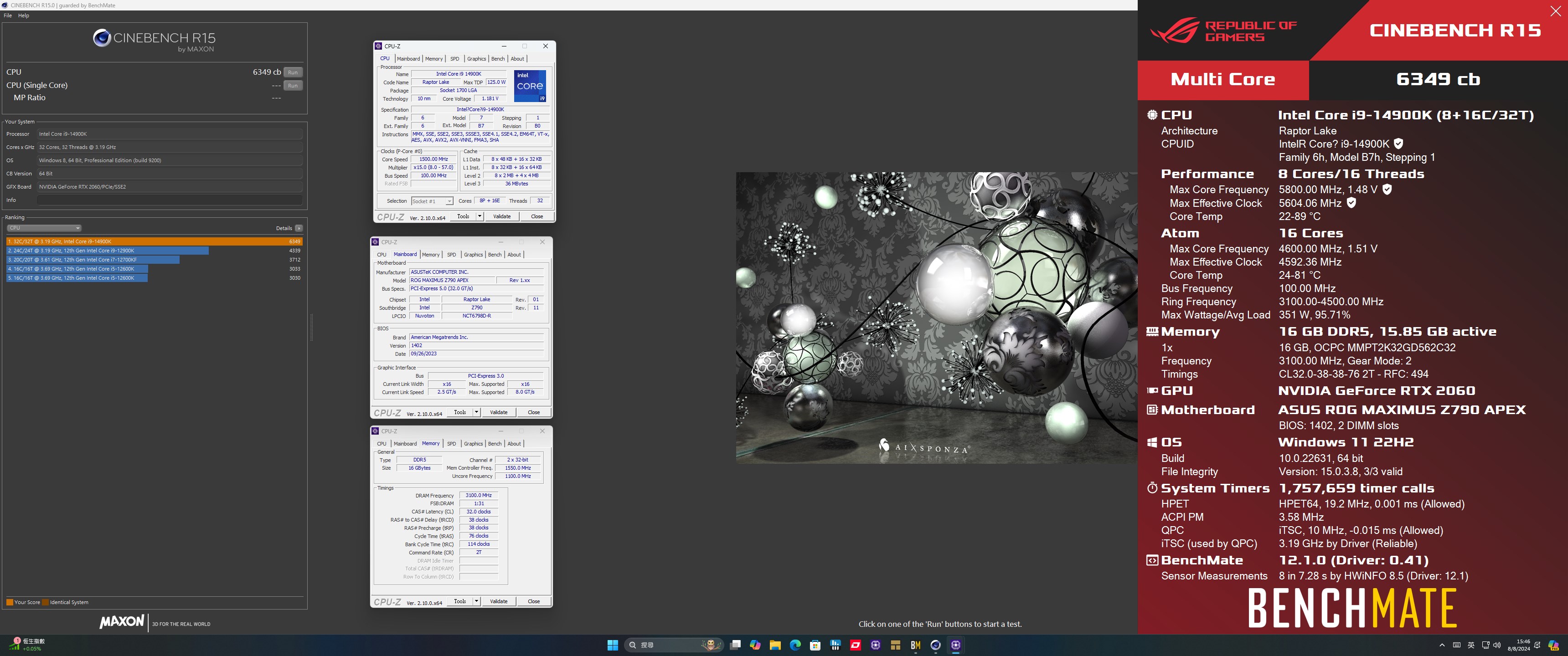Viewport: 1568px width, 656px height.
Task: Select the Core i9-14900K ranking bar
Action: [155, 241]
